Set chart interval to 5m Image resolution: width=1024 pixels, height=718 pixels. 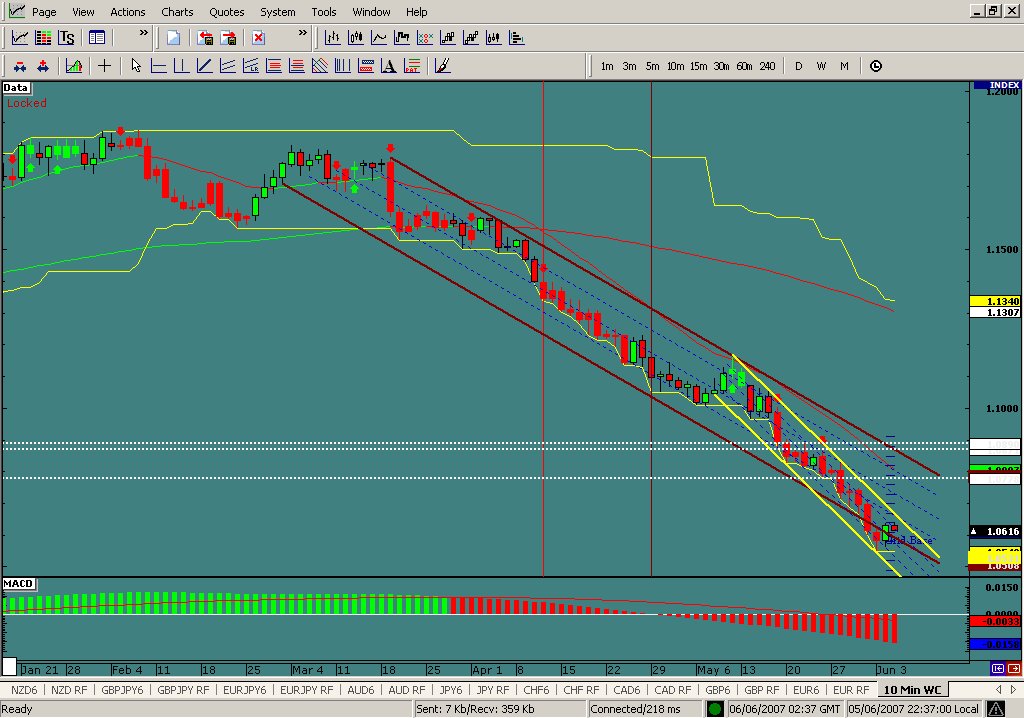tap(652, 66)
